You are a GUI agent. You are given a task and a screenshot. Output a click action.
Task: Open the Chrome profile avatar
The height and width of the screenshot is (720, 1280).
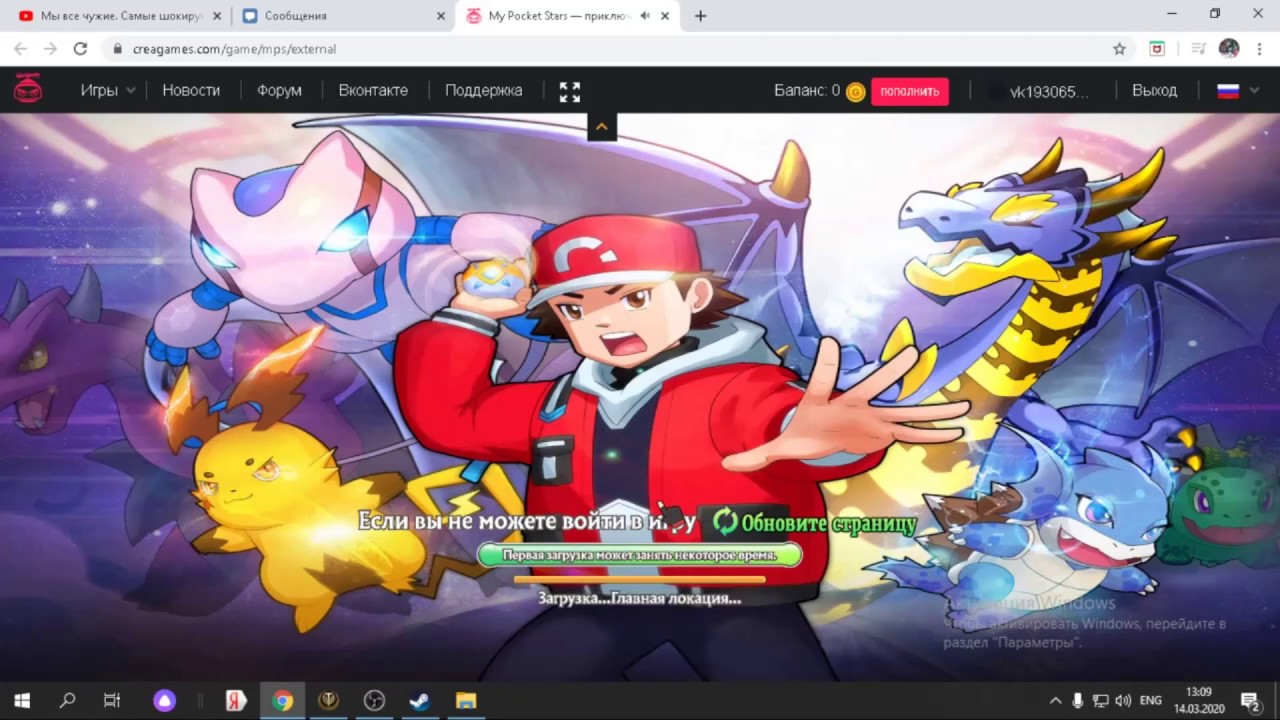(1230, 48)
